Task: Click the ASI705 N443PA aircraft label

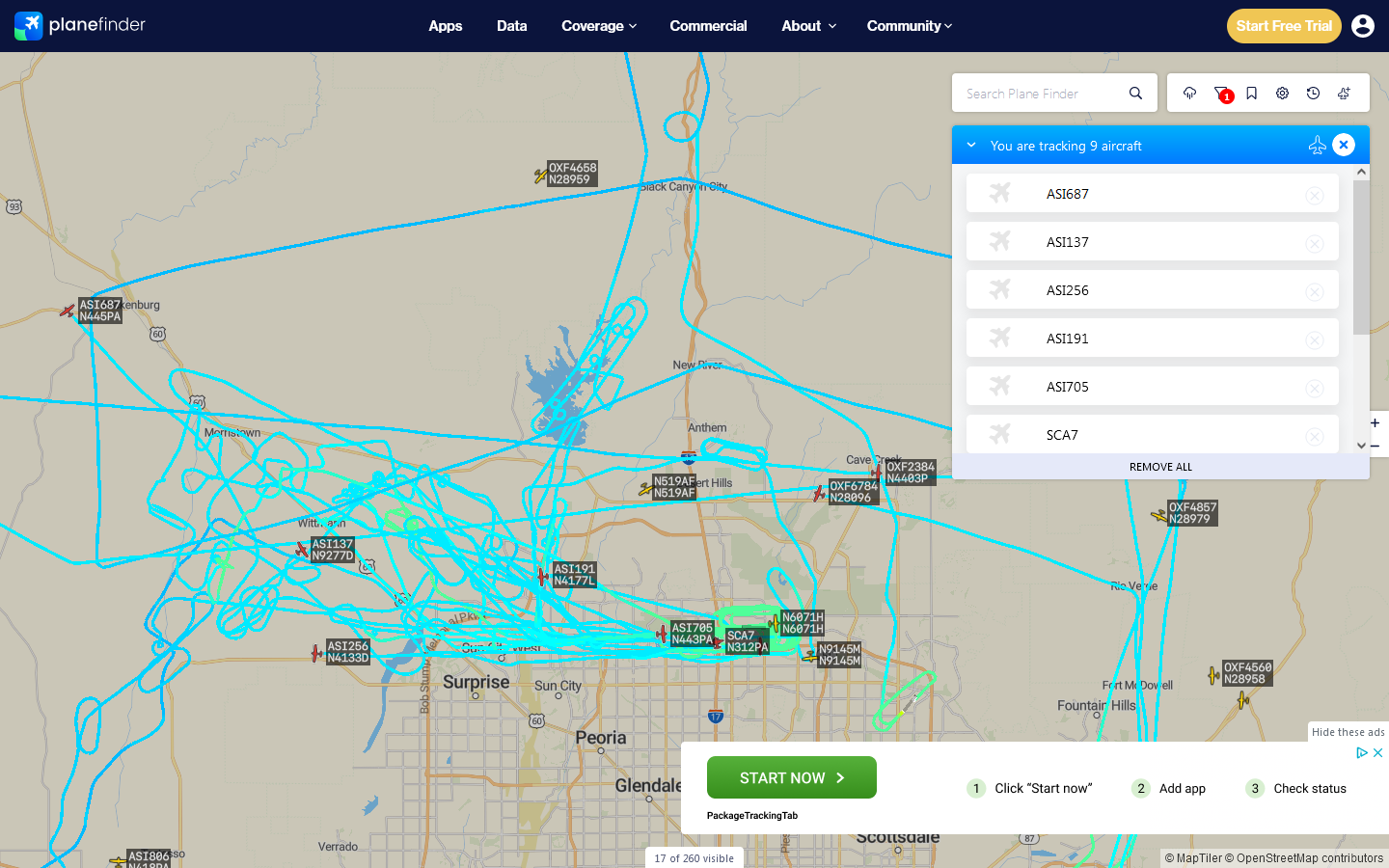Action: 693,634
